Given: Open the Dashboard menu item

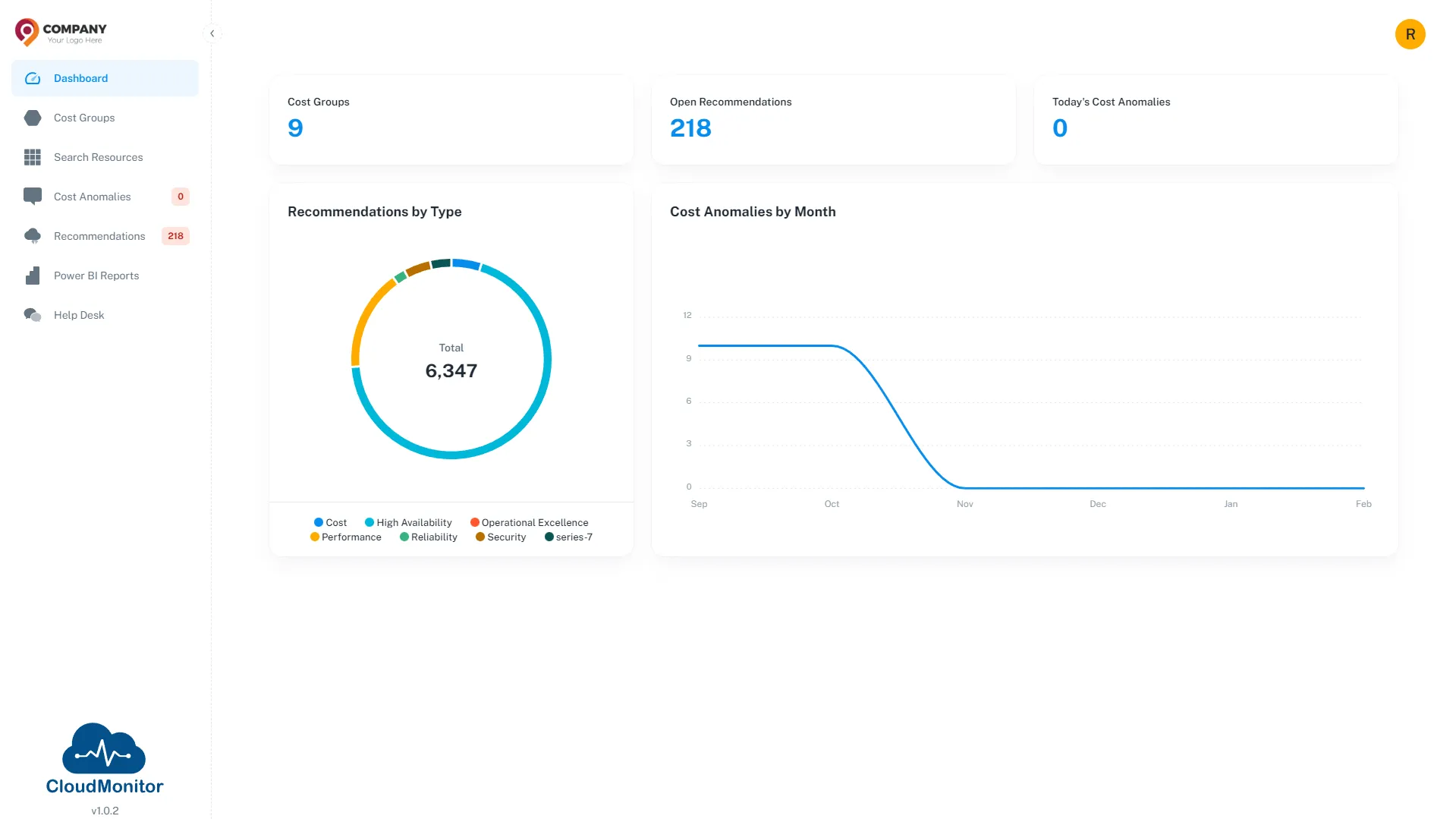Looking at the screenshot, I should coord(105,78).
